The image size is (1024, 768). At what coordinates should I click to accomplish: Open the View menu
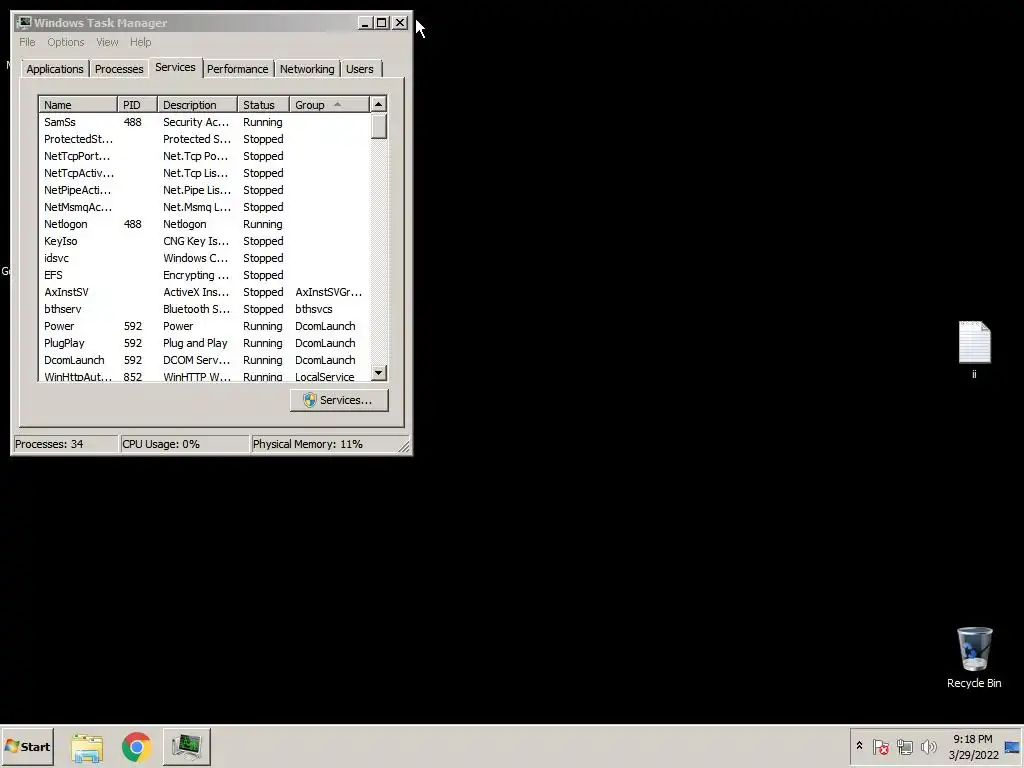point(107,42)
